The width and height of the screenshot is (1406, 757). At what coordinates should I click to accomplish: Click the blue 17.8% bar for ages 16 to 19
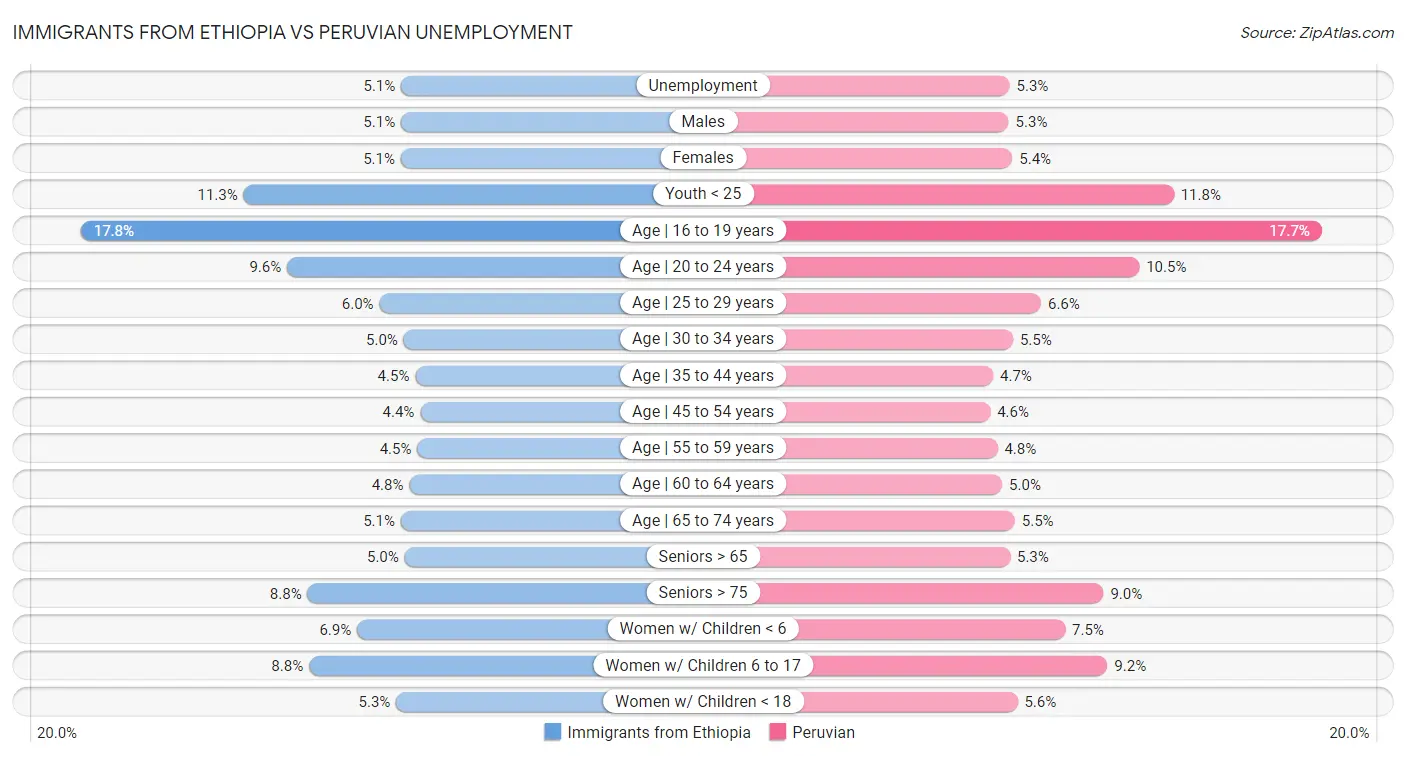350,231
